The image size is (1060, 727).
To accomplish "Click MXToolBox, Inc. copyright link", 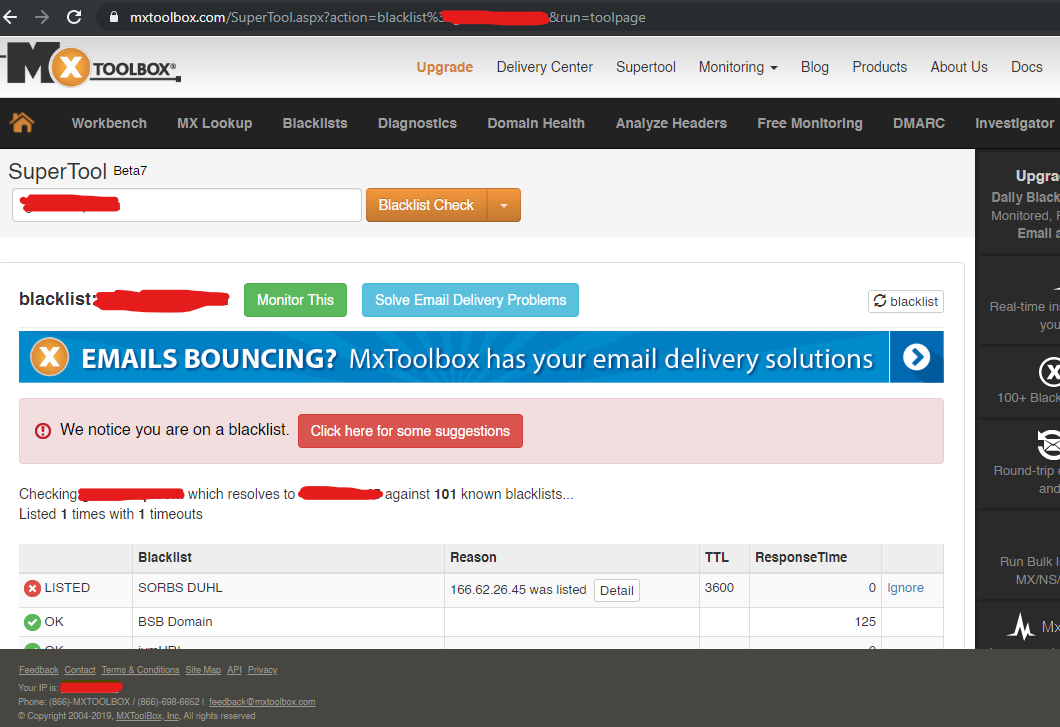I will click(x=148, y=716).
